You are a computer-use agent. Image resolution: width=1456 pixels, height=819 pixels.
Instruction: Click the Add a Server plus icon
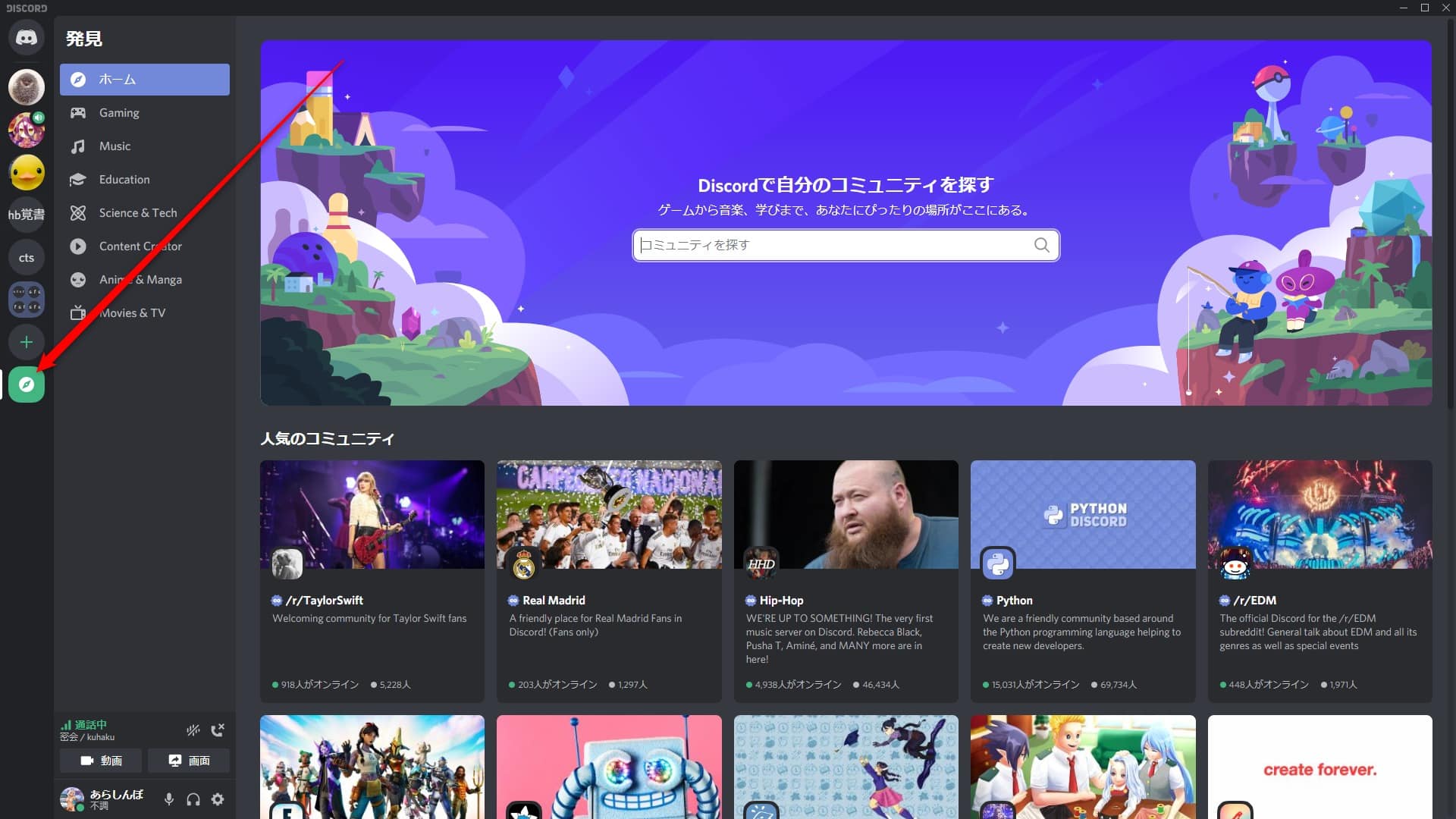(26, 342)
